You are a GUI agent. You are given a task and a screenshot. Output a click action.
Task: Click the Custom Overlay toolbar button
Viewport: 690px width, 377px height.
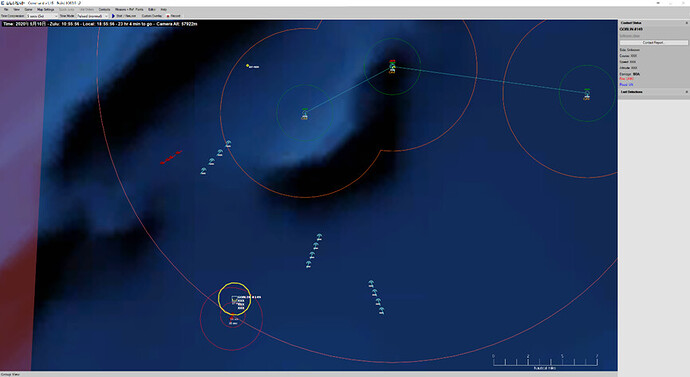152,16
